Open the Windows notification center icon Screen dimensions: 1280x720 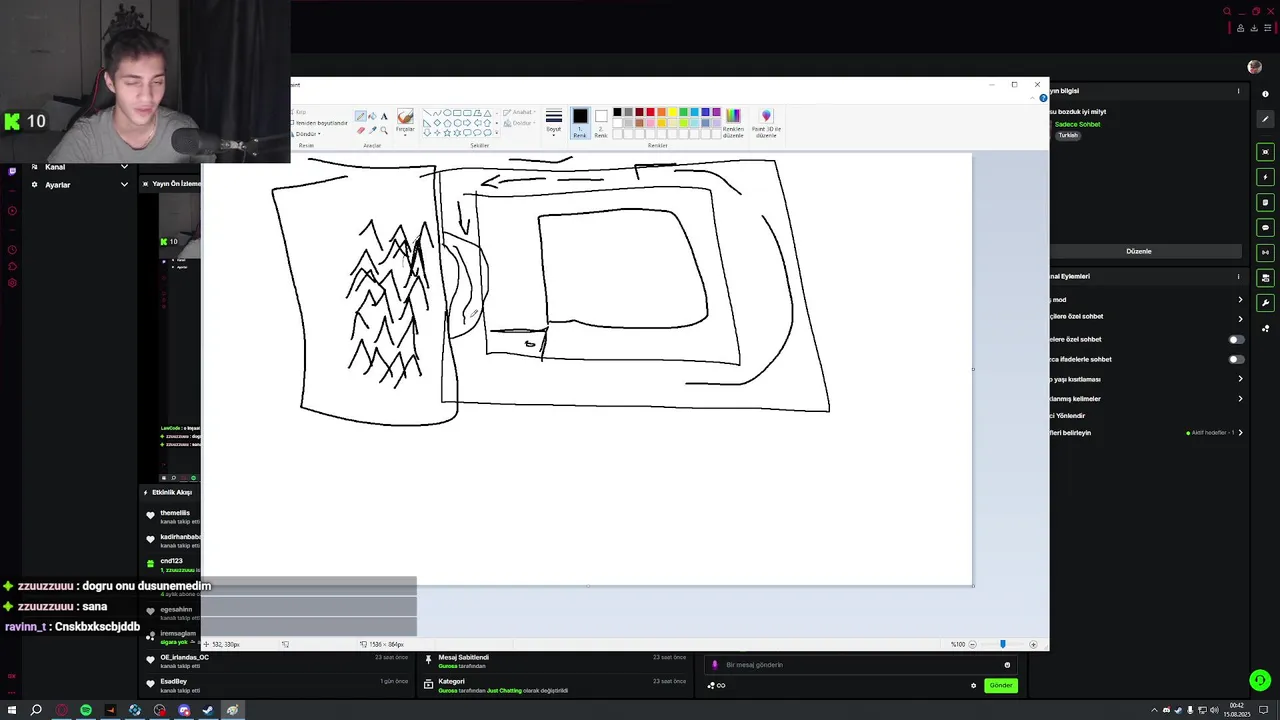point(1264,710)
